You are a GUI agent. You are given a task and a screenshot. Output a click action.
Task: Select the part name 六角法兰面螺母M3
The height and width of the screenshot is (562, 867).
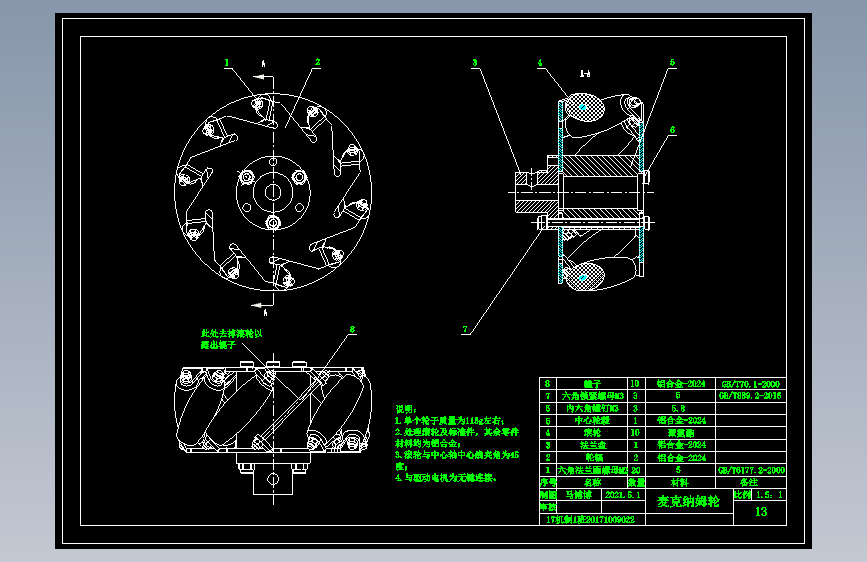pos(592,470)
